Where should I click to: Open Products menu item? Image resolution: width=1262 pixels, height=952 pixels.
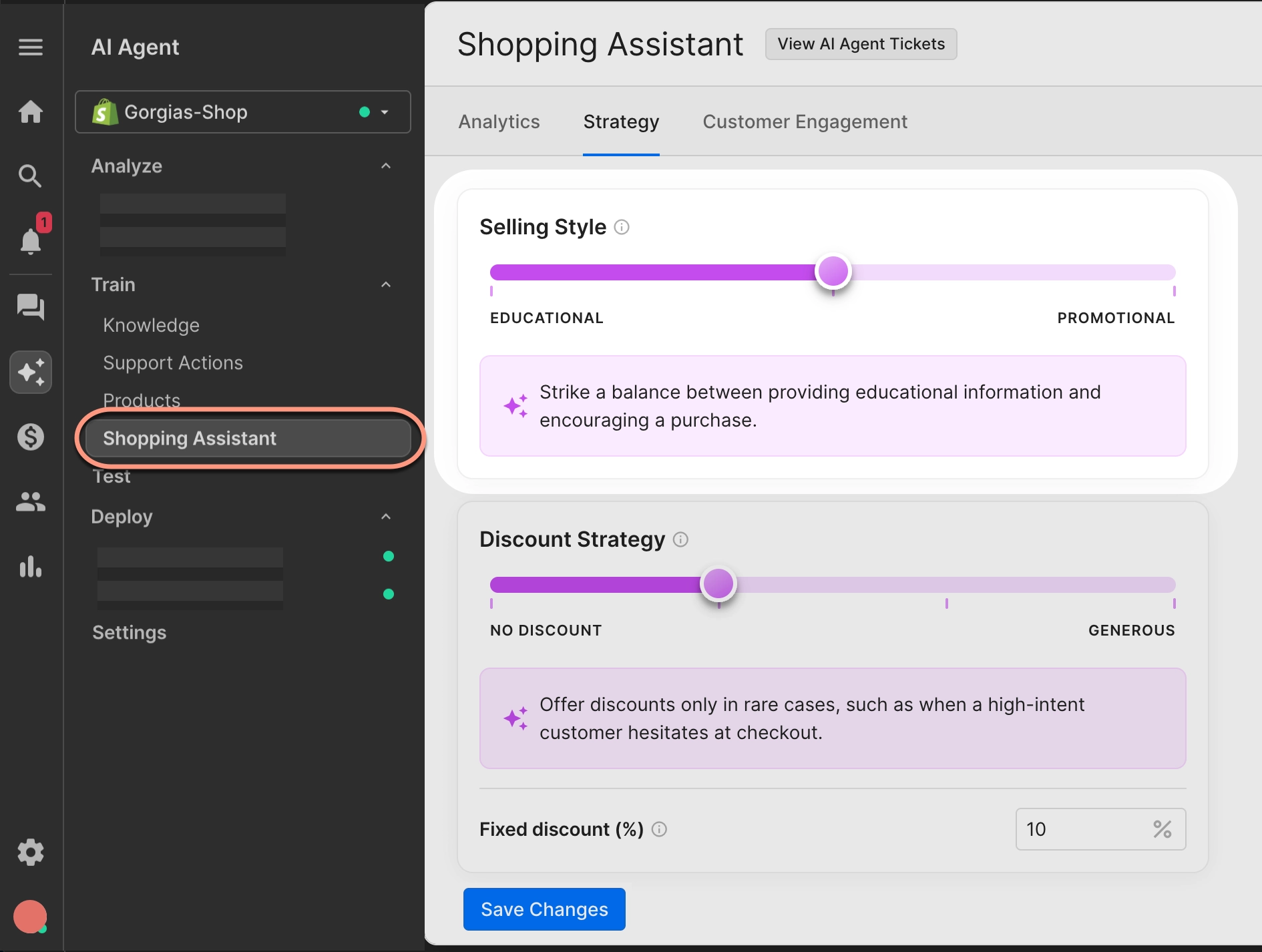[142, 400]
